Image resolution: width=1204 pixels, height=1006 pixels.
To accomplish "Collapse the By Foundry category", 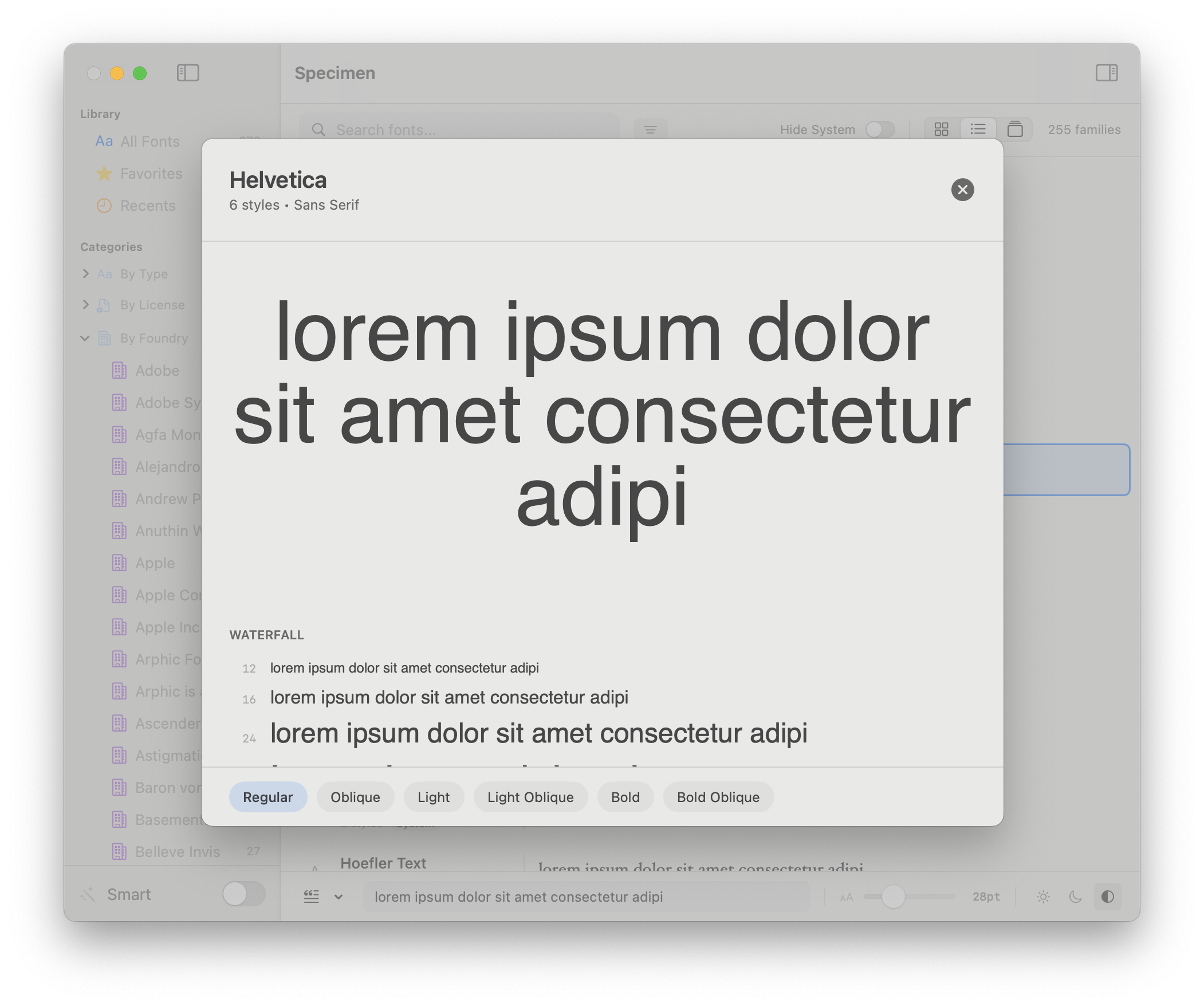I will [x=85, y=338].
